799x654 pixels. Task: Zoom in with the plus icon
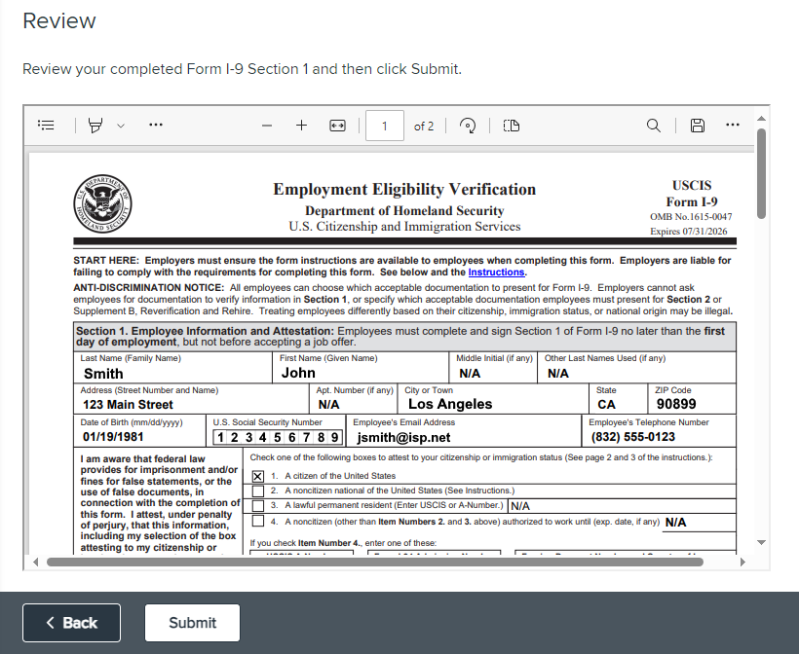tap(301, 125)
